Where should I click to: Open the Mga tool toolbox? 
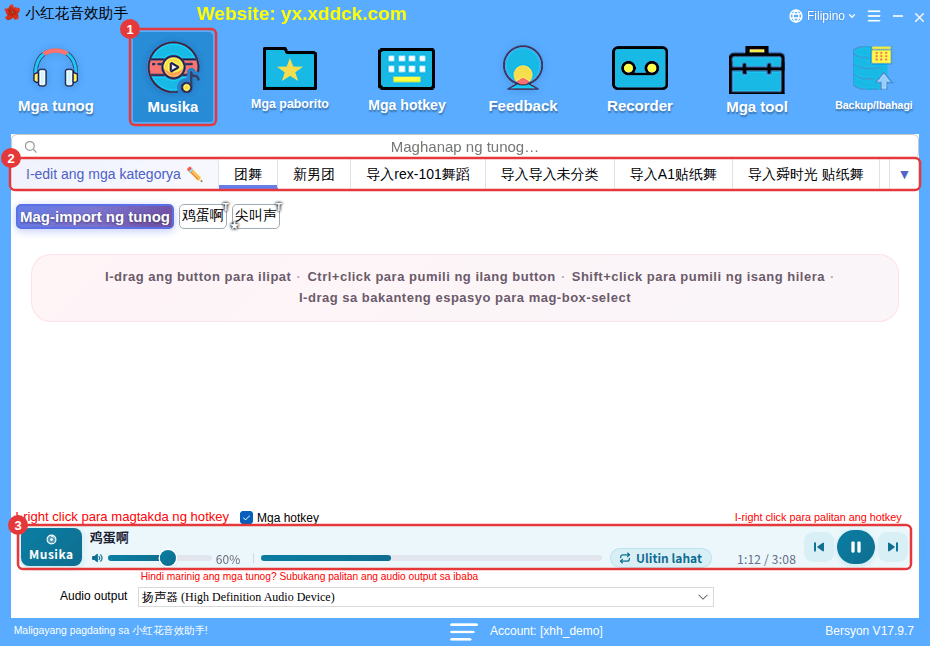click(x=757, y=81)
